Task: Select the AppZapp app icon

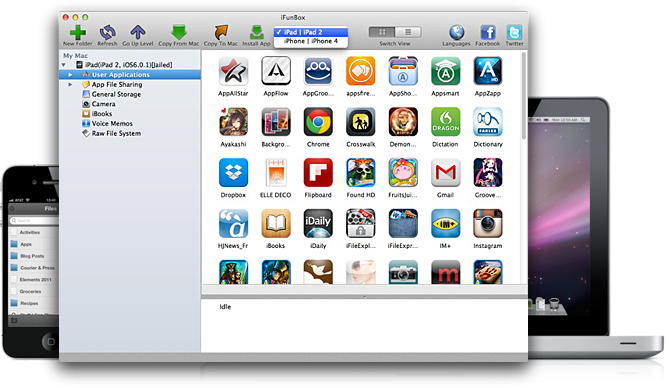Action: tap(488, 71)
